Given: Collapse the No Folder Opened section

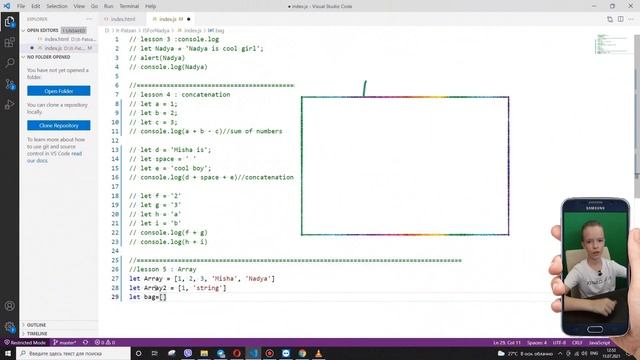Looking at the screenshot, I should coord(60,57).
